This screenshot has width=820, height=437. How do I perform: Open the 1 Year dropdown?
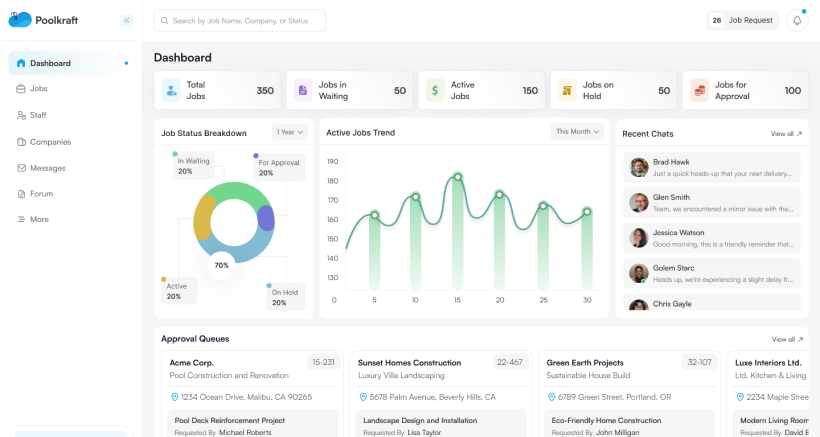click(x=289, y=132)
